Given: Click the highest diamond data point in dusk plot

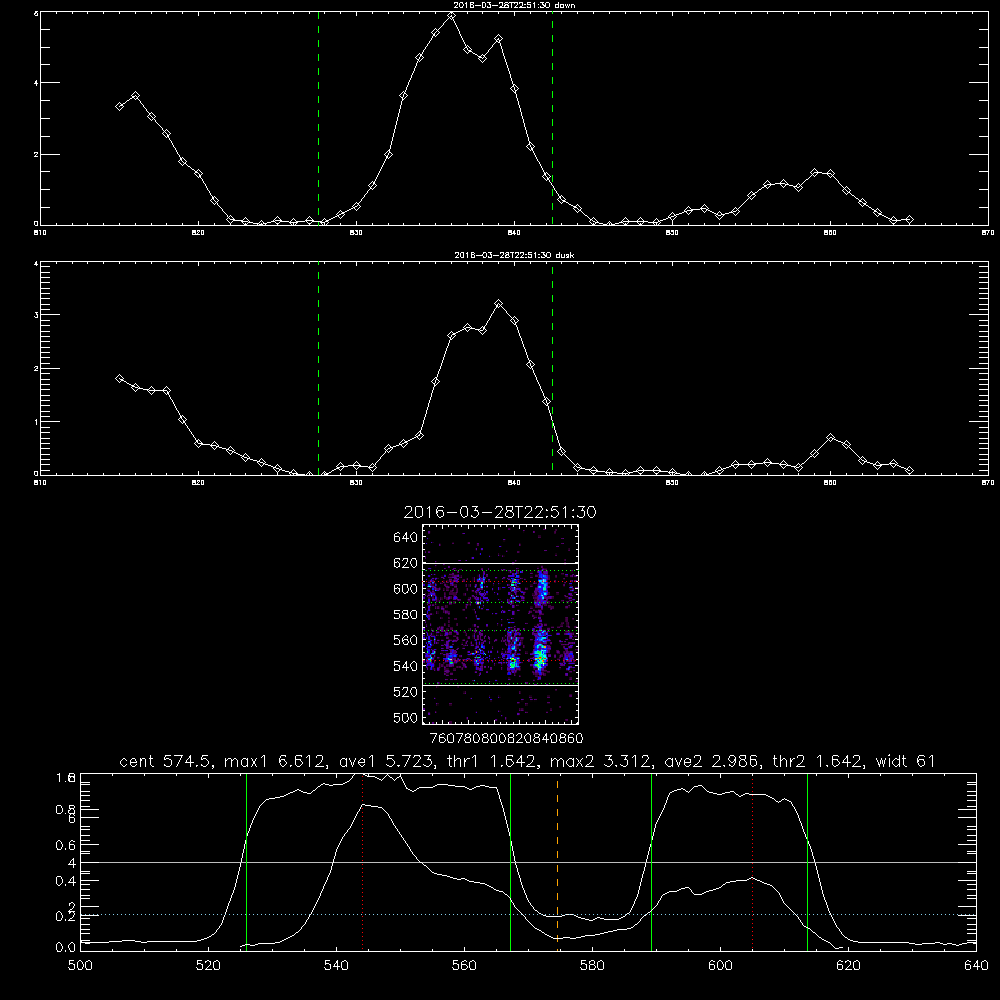Looking at the screenshot, I should pyautogui.click(x=499, y=304).
